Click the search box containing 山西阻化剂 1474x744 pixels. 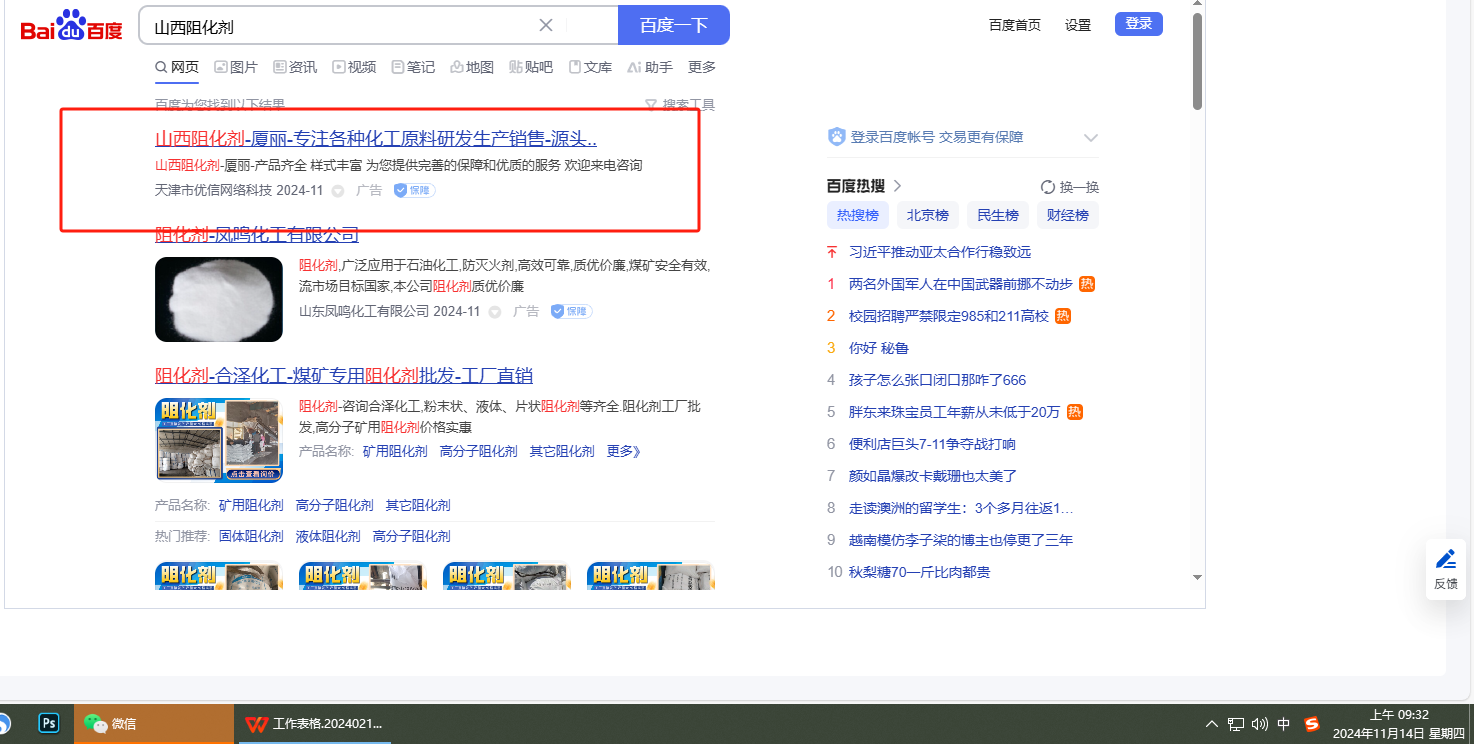[340, 26]
